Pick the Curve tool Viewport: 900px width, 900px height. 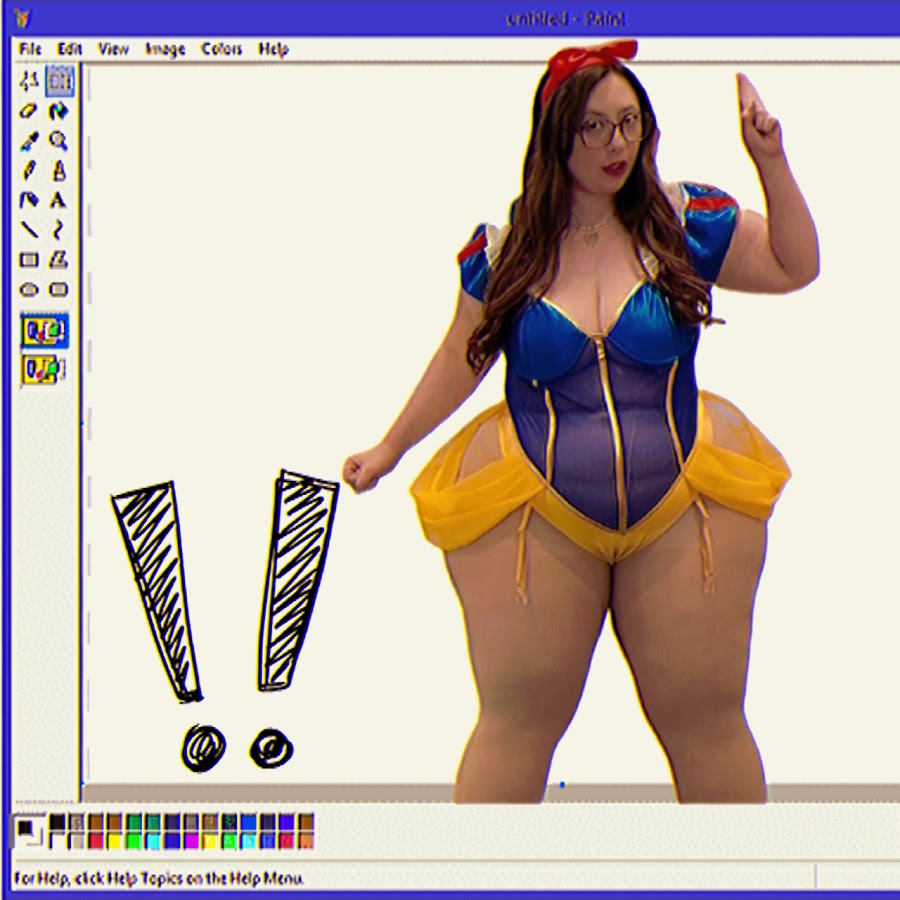click(59, 230)
